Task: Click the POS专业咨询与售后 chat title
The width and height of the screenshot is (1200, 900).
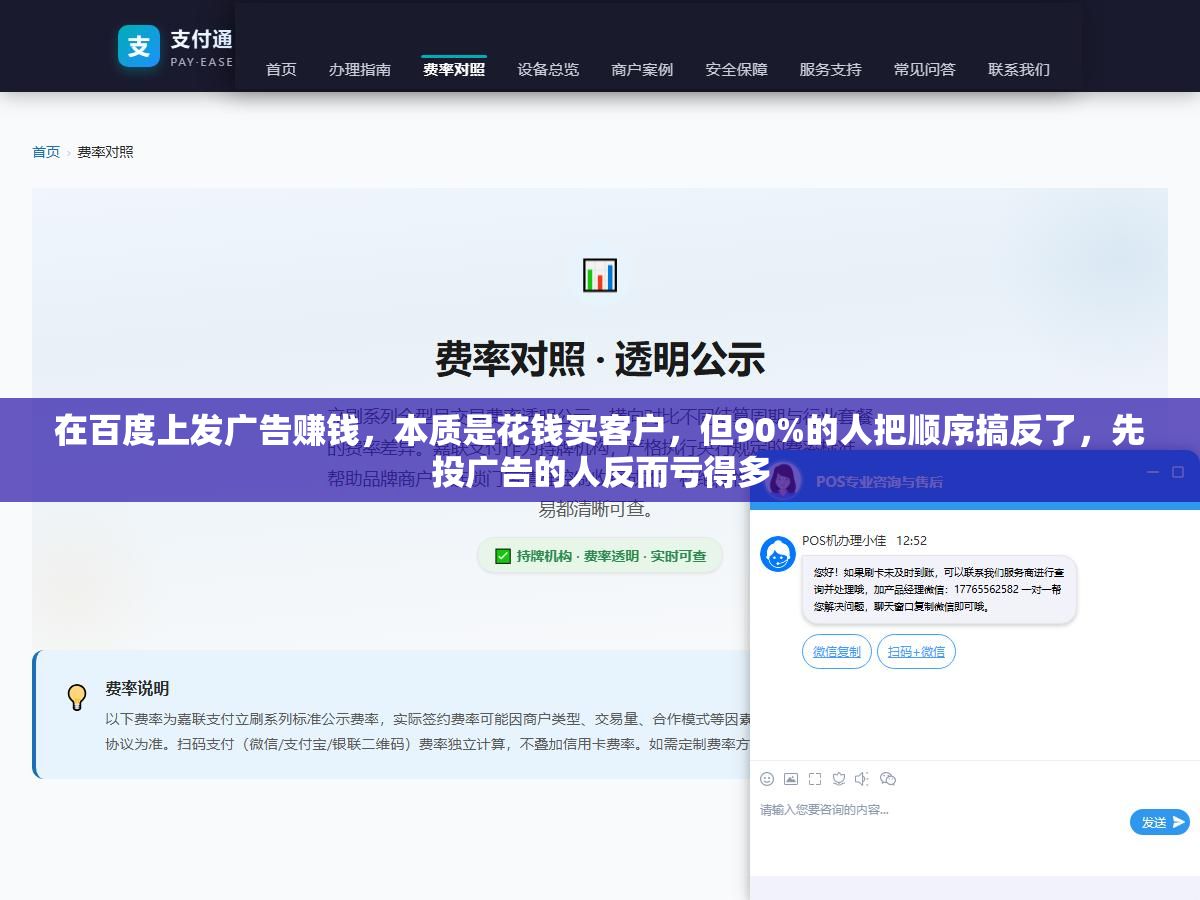Action: tap(879, 481)
